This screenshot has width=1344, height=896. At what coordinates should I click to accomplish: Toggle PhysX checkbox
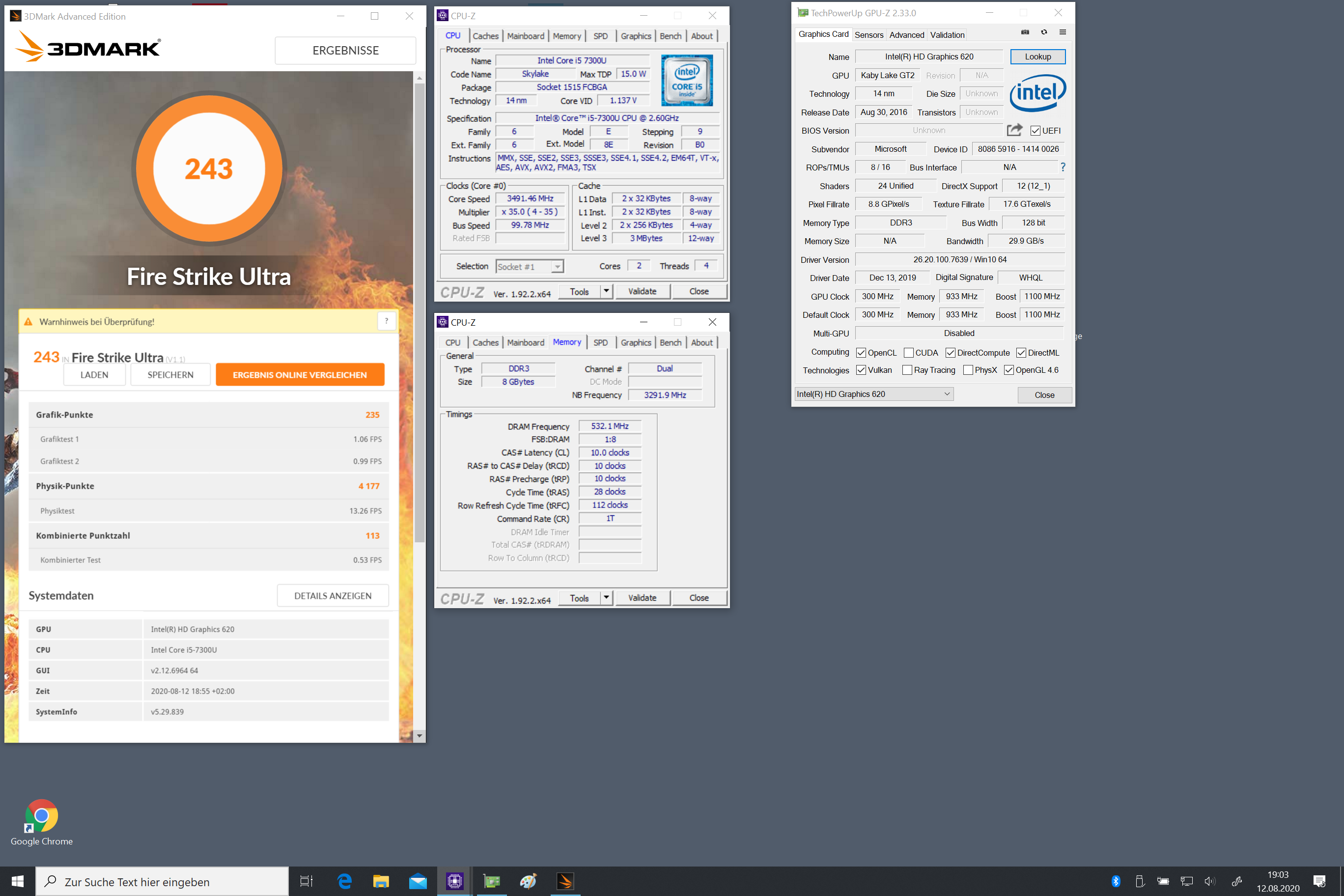tap(968, 370)
